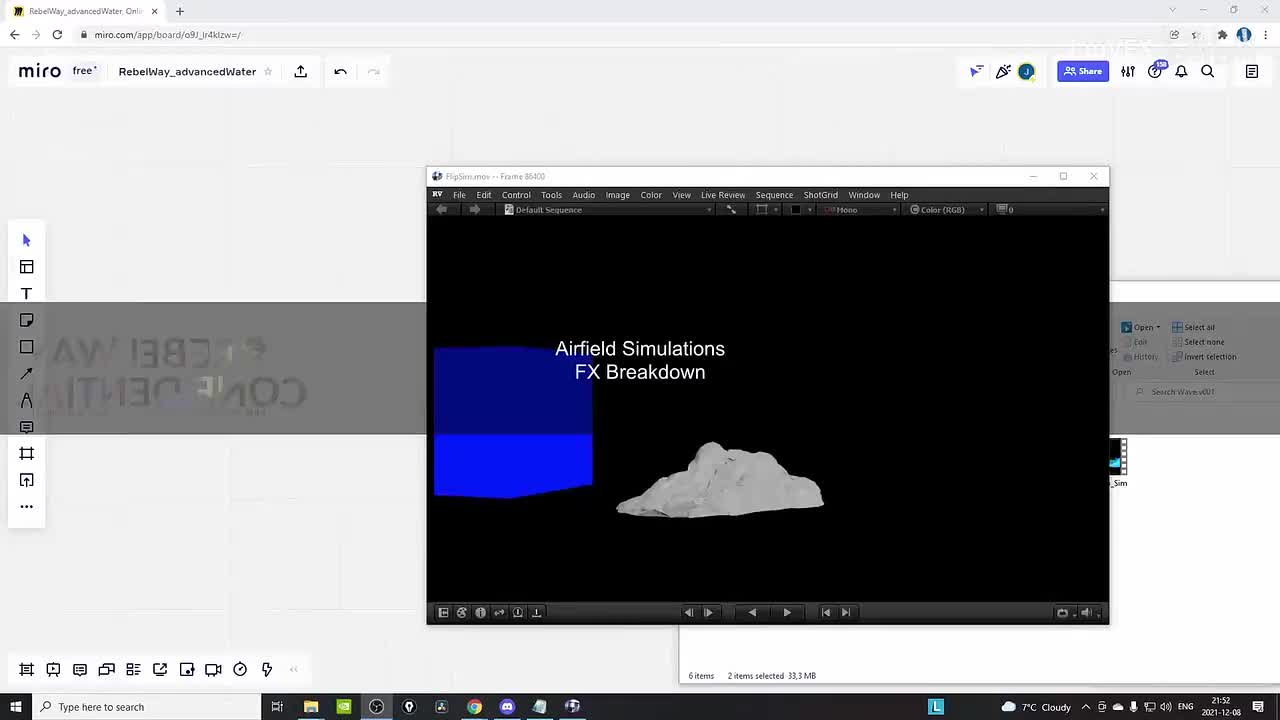Click the blue Share button

click(1083, 72)
